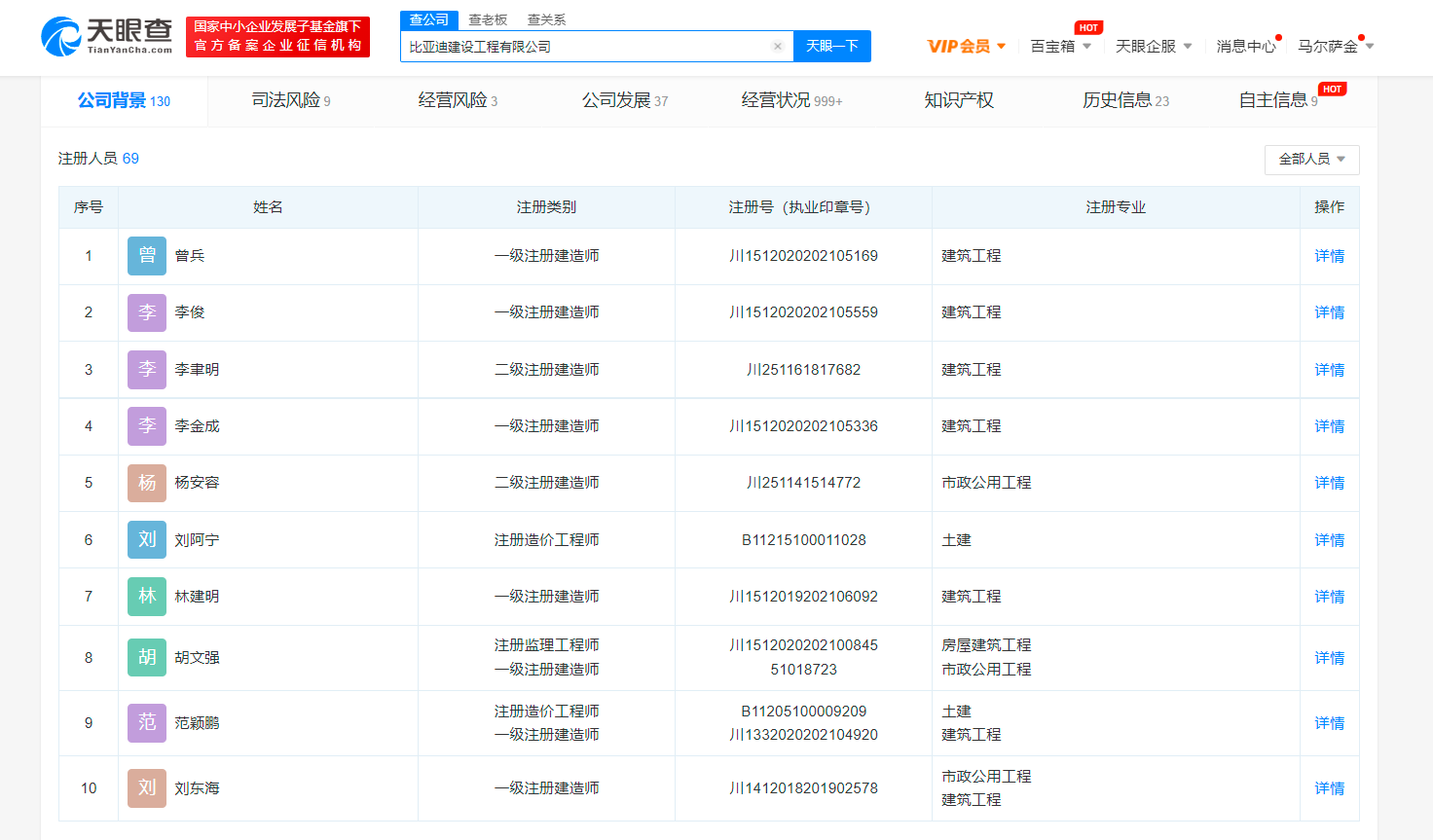Screen dimensions: 1433x840
Task: Click avatar icon for 刘东海
Action: (x=147, y=788)
